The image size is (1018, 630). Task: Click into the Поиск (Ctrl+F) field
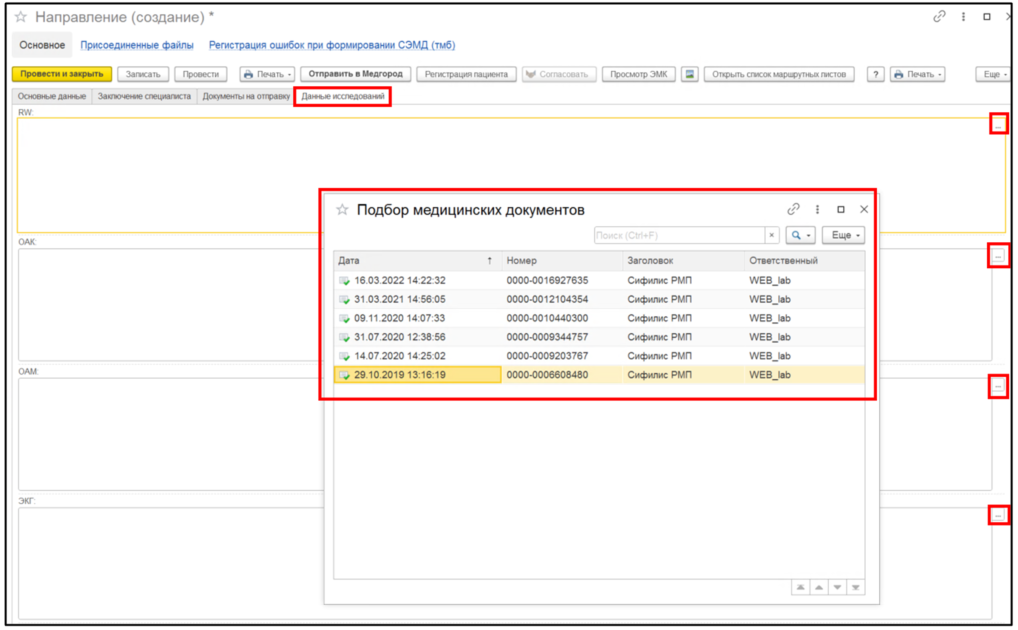tap(678, 235)
